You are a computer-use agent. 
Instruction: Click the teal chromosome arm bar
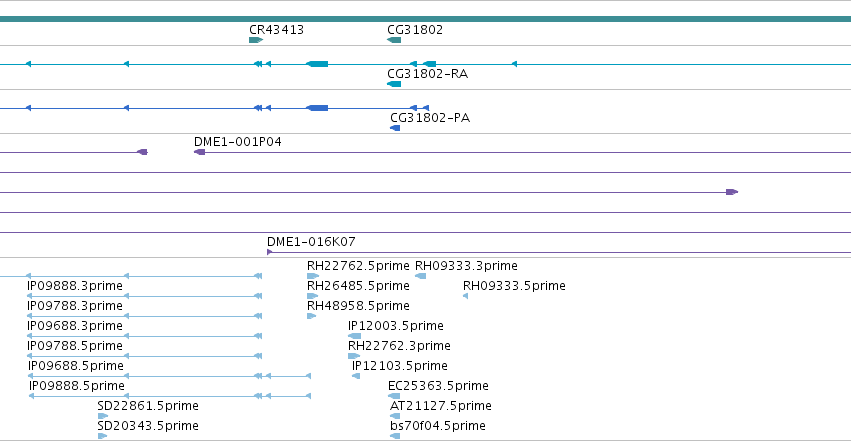(x=426, y=19)
